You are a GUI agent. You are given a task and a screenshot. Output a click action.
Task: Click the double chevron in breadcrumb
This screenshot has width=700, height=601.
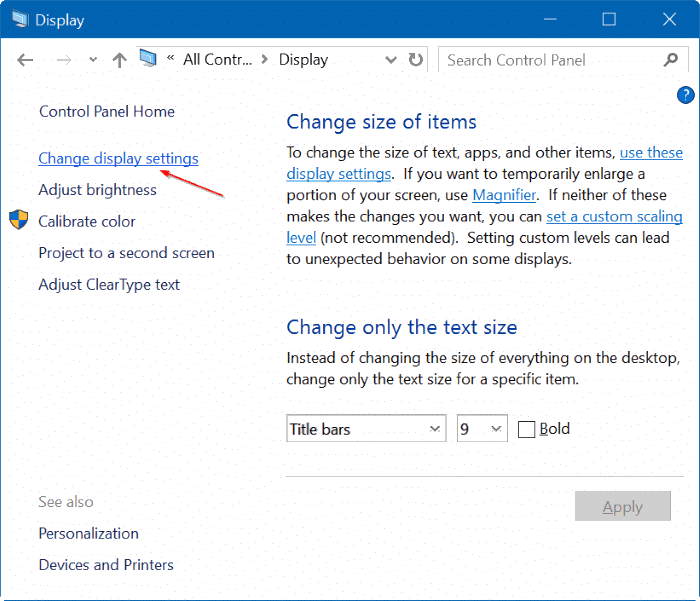(170, 58)
